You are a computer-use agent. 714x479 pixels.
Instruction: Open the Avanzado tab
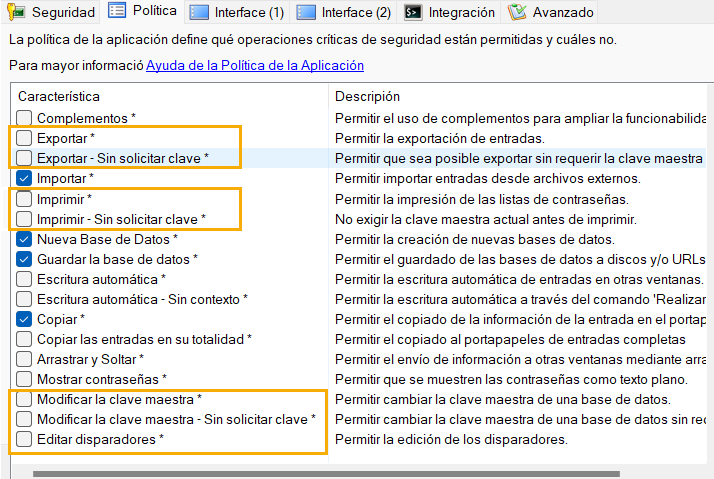pyautogui.click(x=551, y=12)
